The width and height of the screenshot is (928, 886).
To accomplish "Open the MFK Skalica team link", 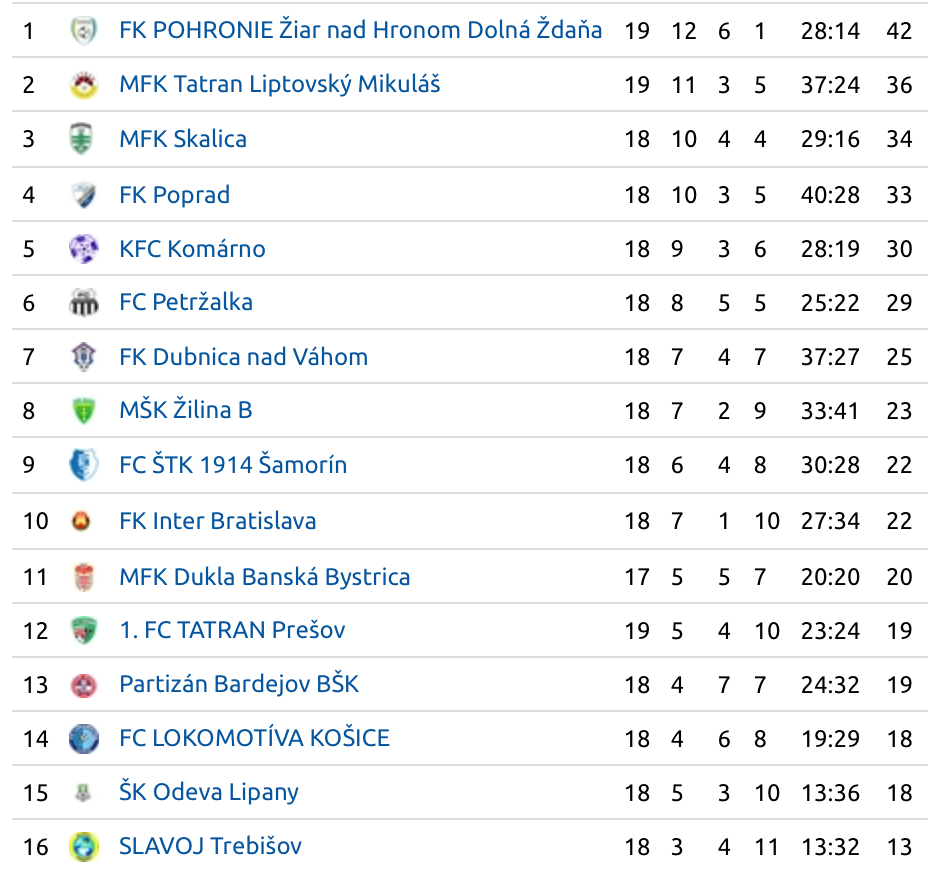I will point(183,139).
